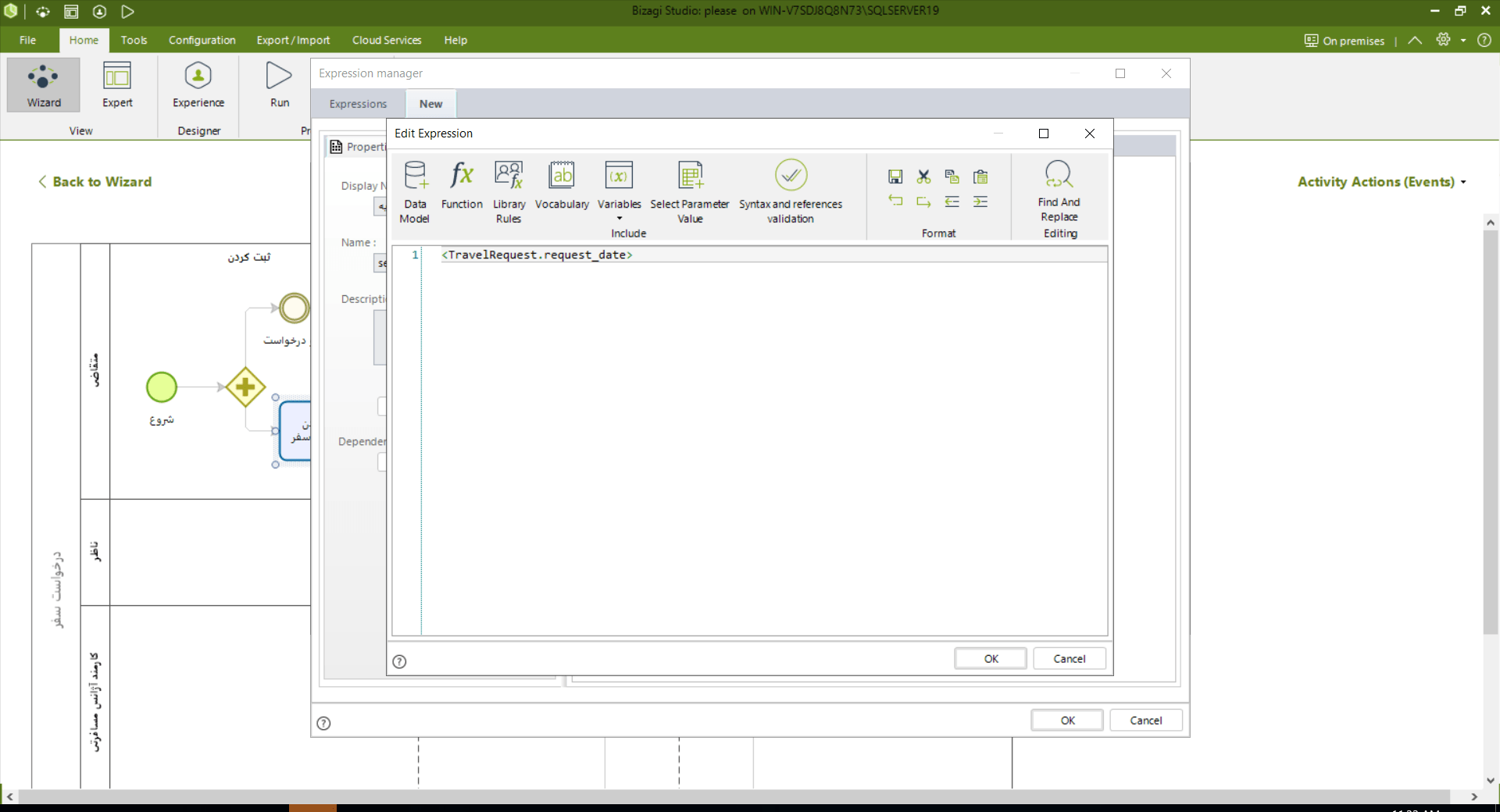Open the Vocabulary tool

[562, 186]
